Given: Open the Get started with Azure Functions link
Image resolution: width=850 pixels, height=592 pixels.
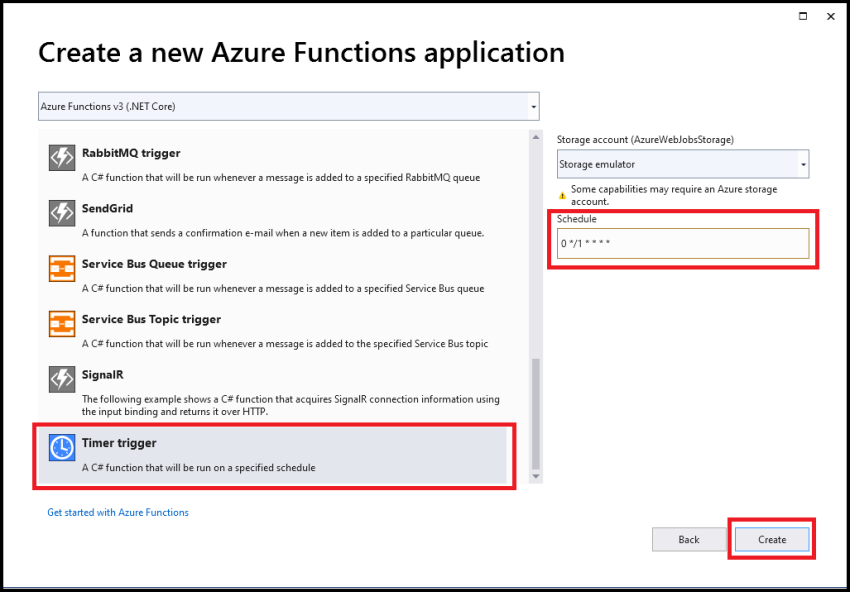Looking at the screenshot, I should [x=118, y=512].
